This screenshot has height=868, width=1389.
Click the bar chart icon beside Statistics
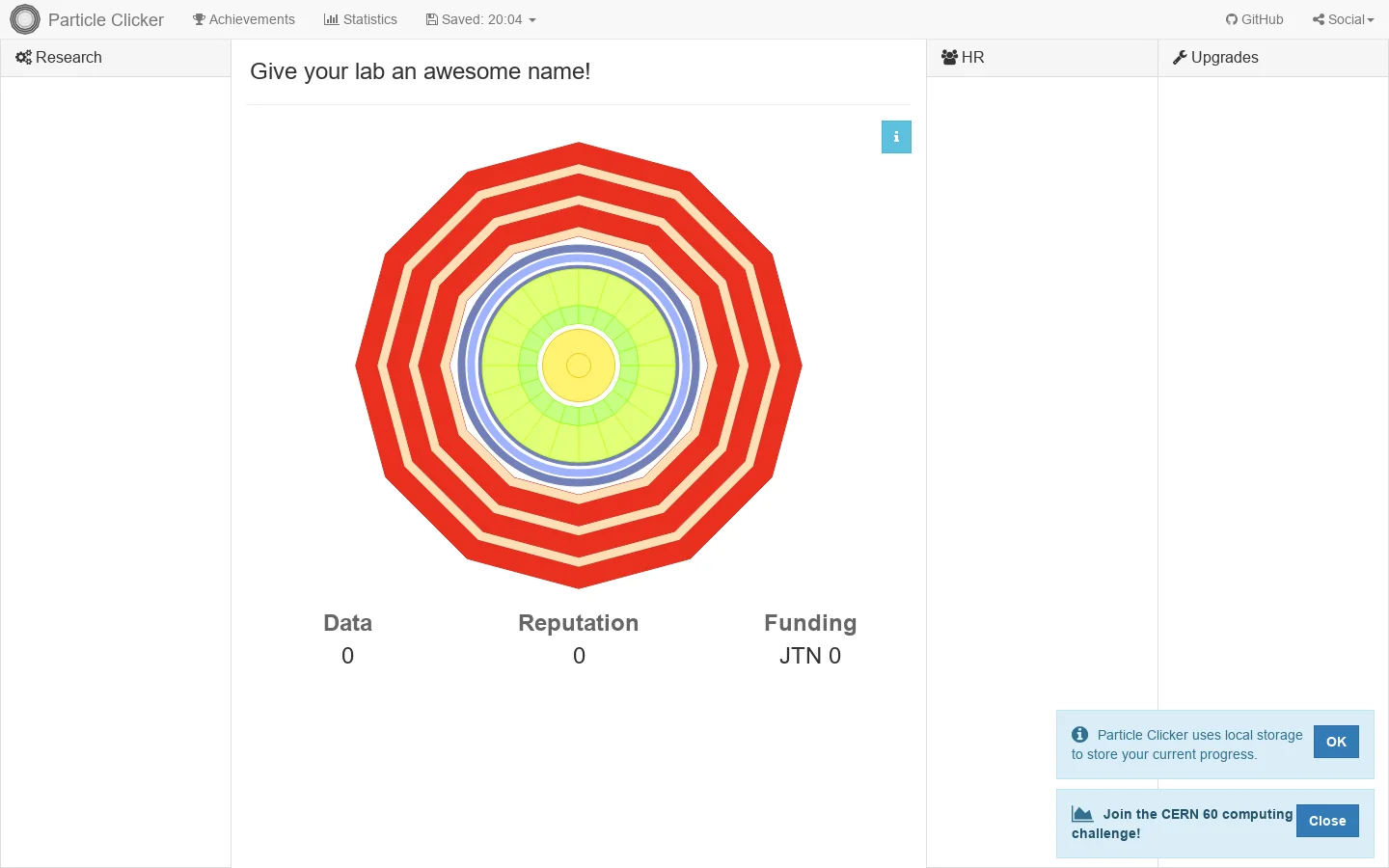click(331, 19)
